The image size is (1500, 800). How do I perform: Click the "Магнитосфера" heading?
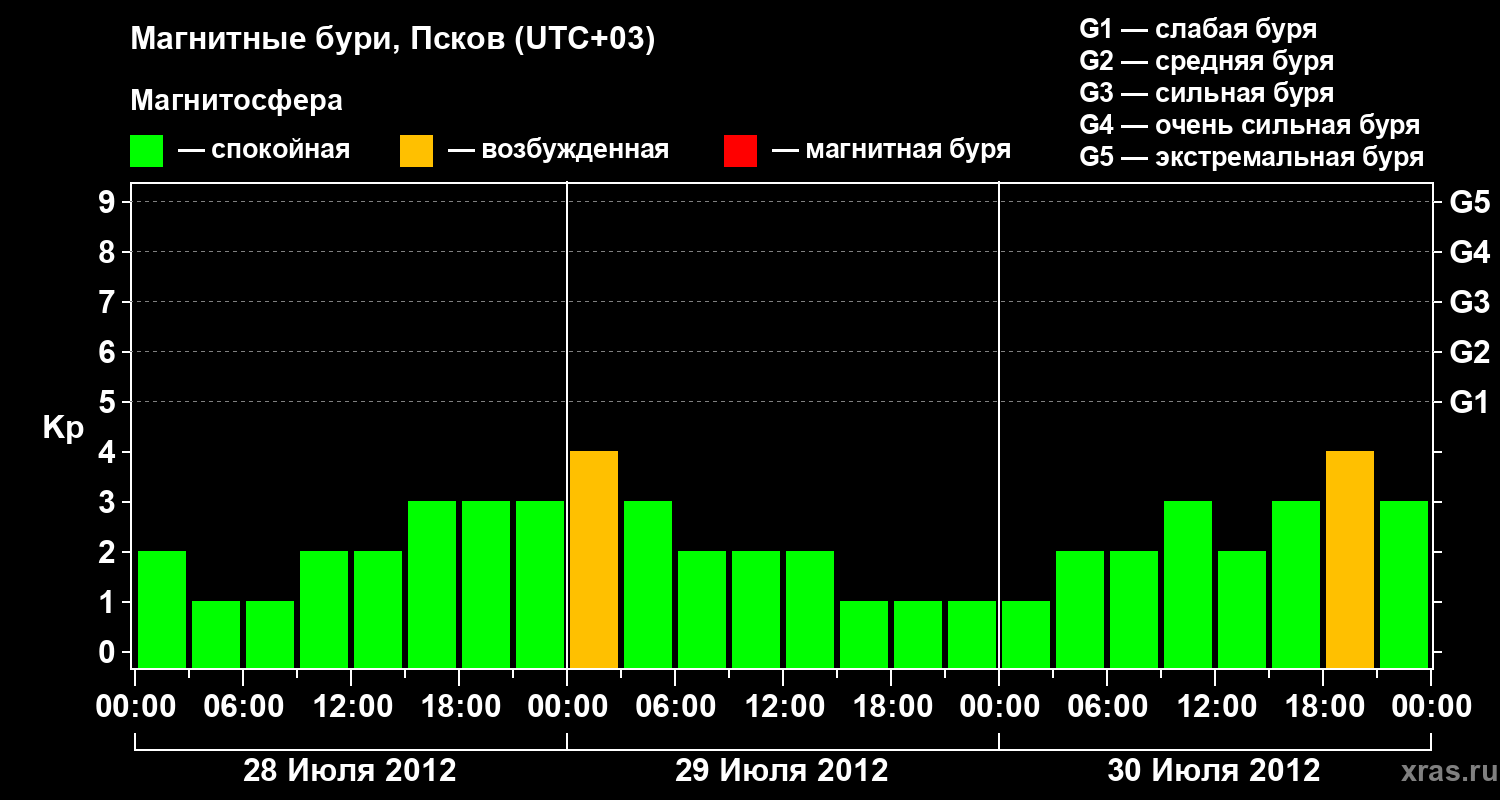236,101
